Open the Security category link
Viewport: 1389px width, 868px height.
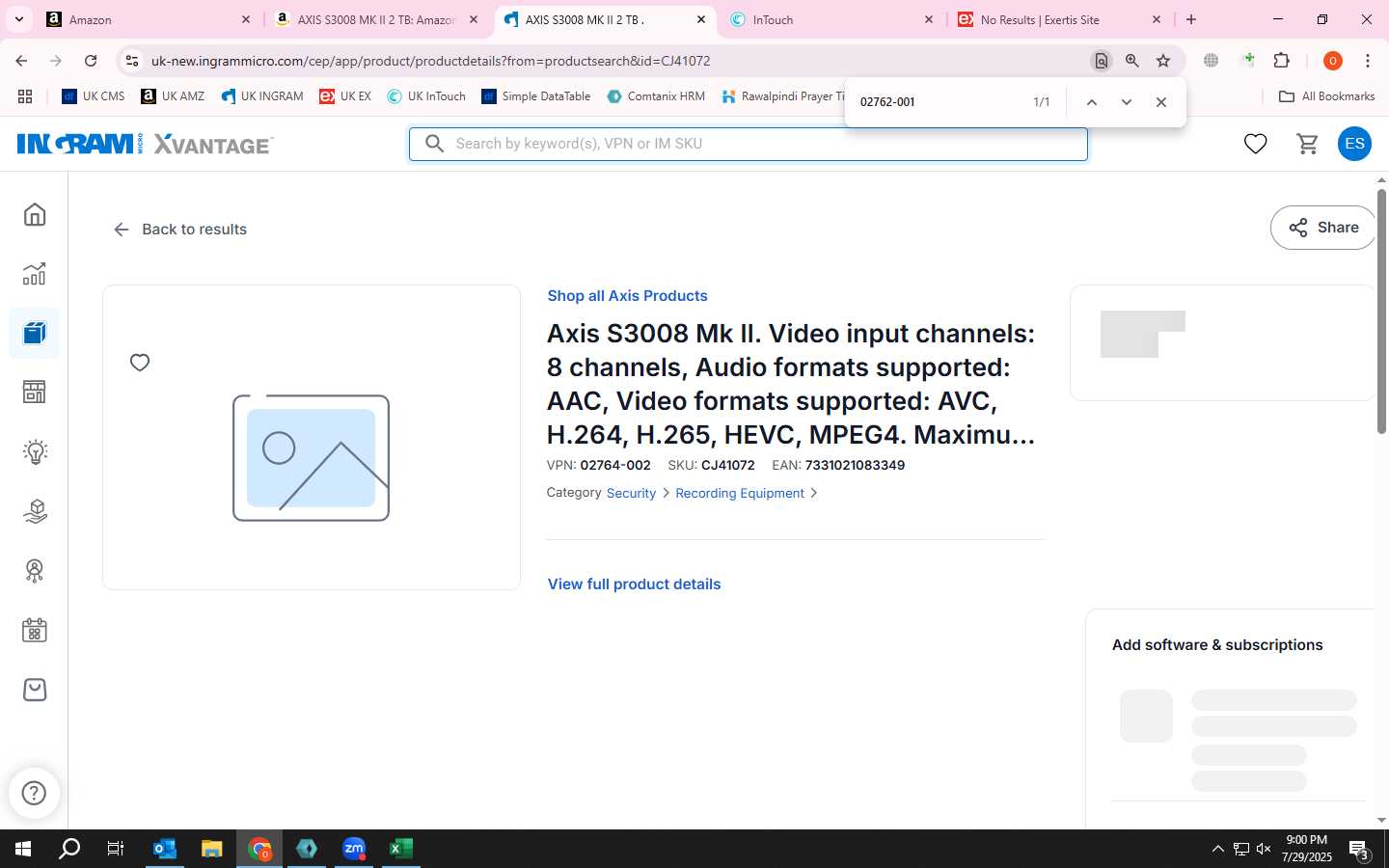[x=631, y=493]
